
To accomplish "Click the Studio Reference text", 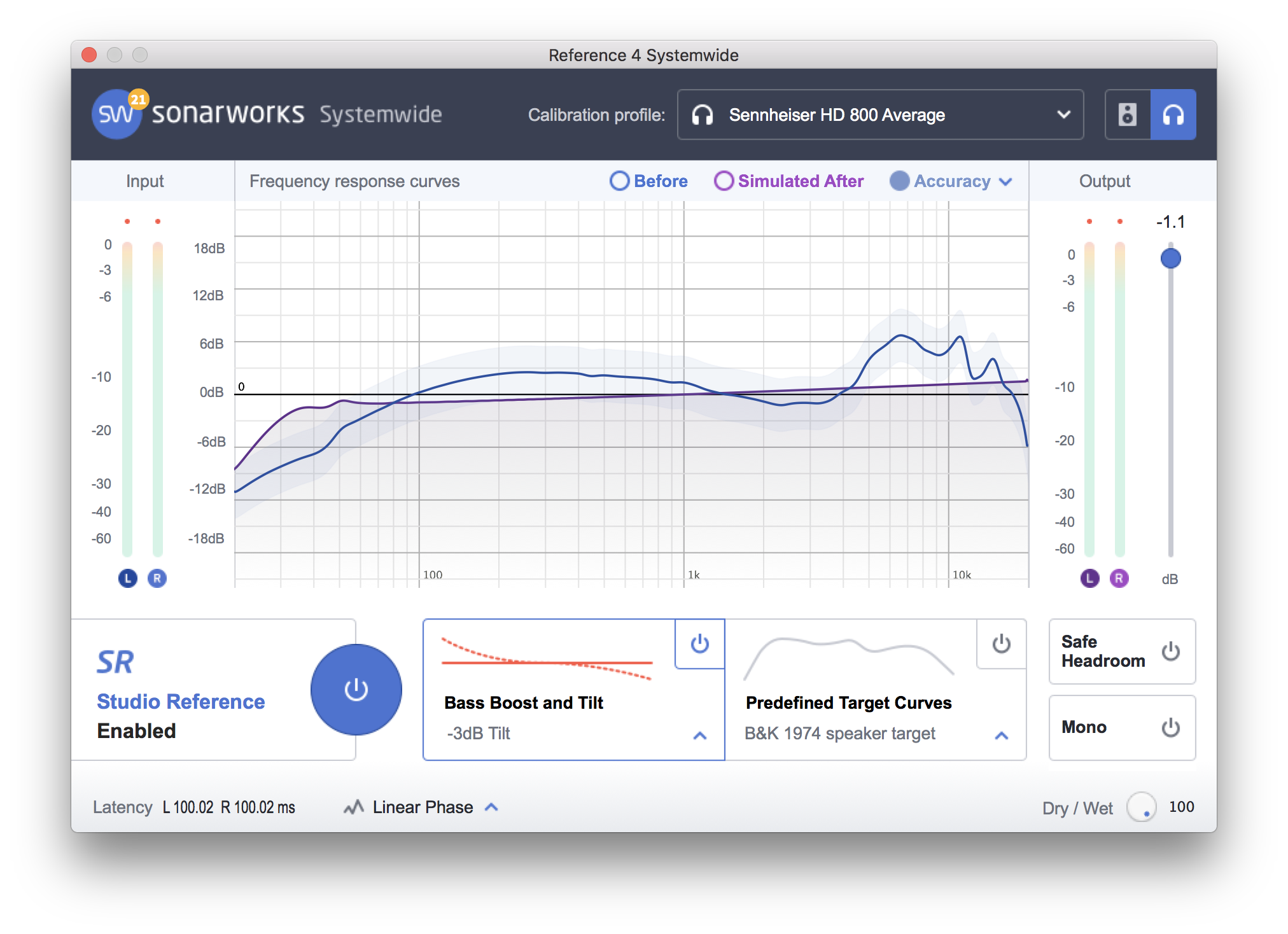I will (x=180, y=701).
